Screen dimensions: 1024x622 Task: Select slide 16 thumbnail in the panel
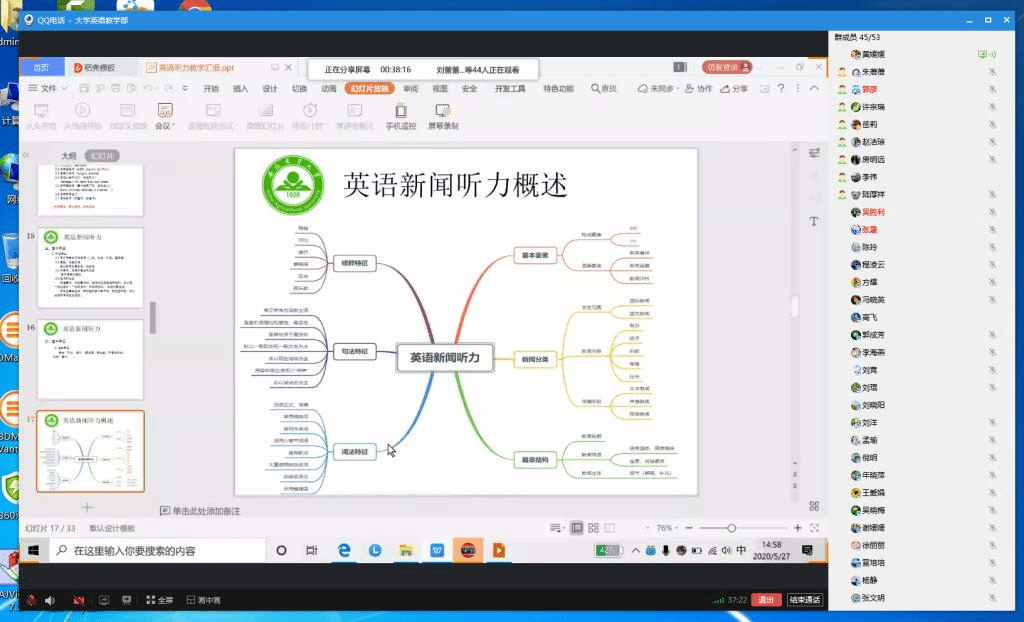pos(91,360)
